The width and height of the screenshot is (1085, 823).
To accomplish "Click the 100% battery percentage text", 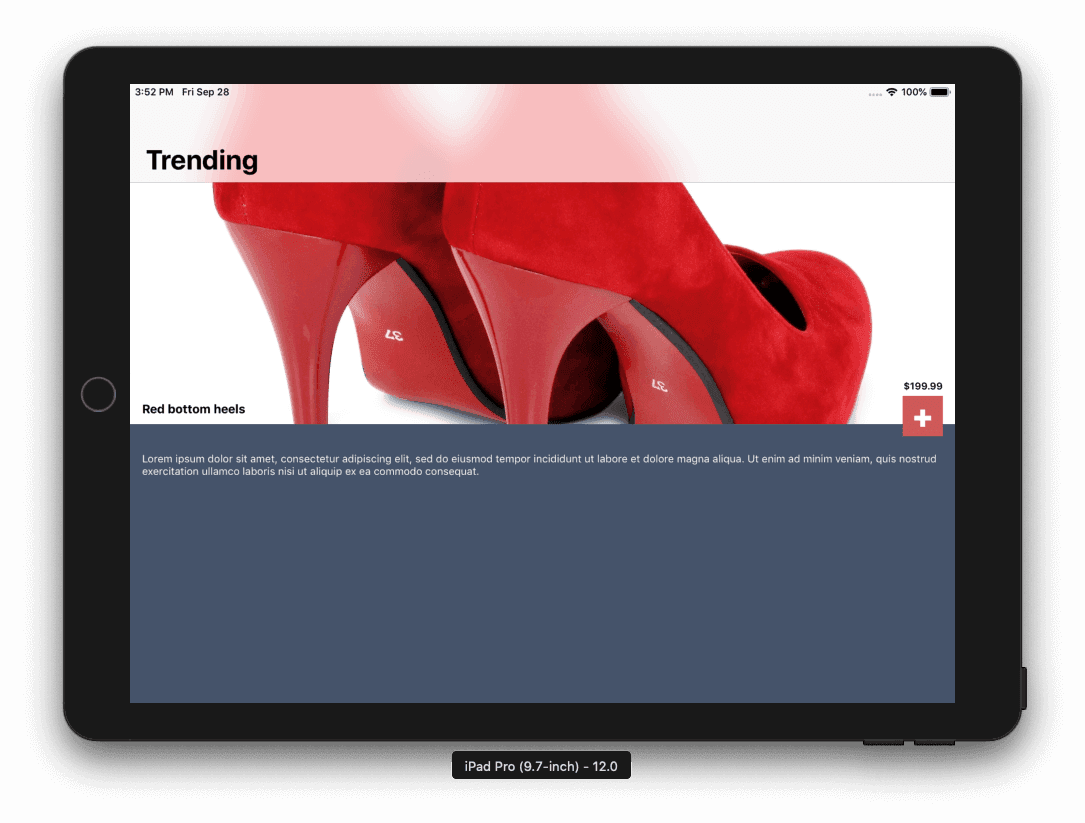I will click(913, 92).
